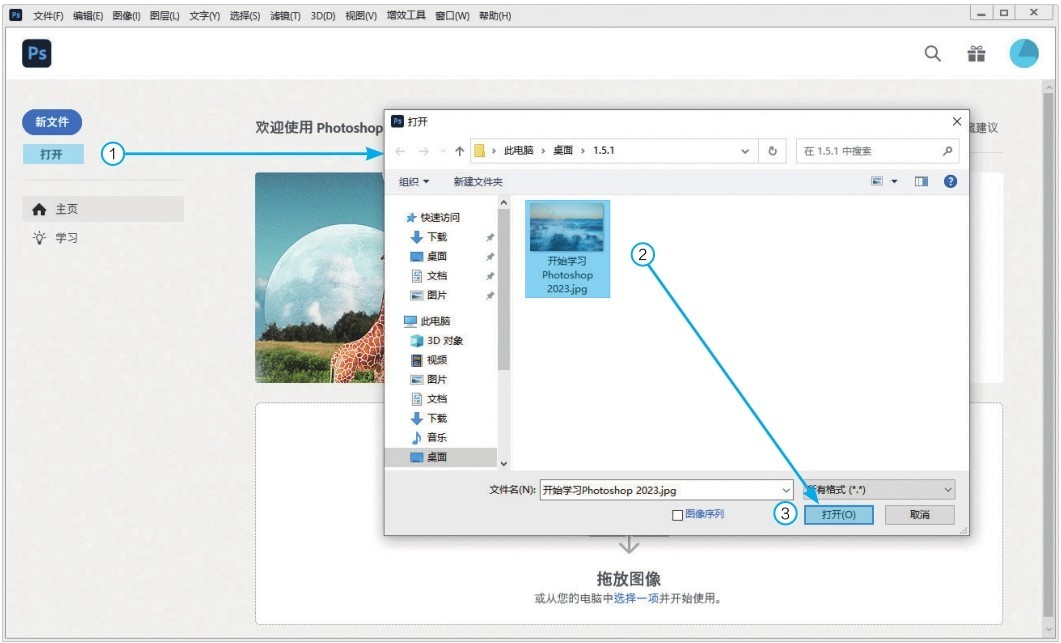The height and width of the screenshot is (643, 1061).
Task: Open the 图层(L) menu
Action: coord(164,16)
